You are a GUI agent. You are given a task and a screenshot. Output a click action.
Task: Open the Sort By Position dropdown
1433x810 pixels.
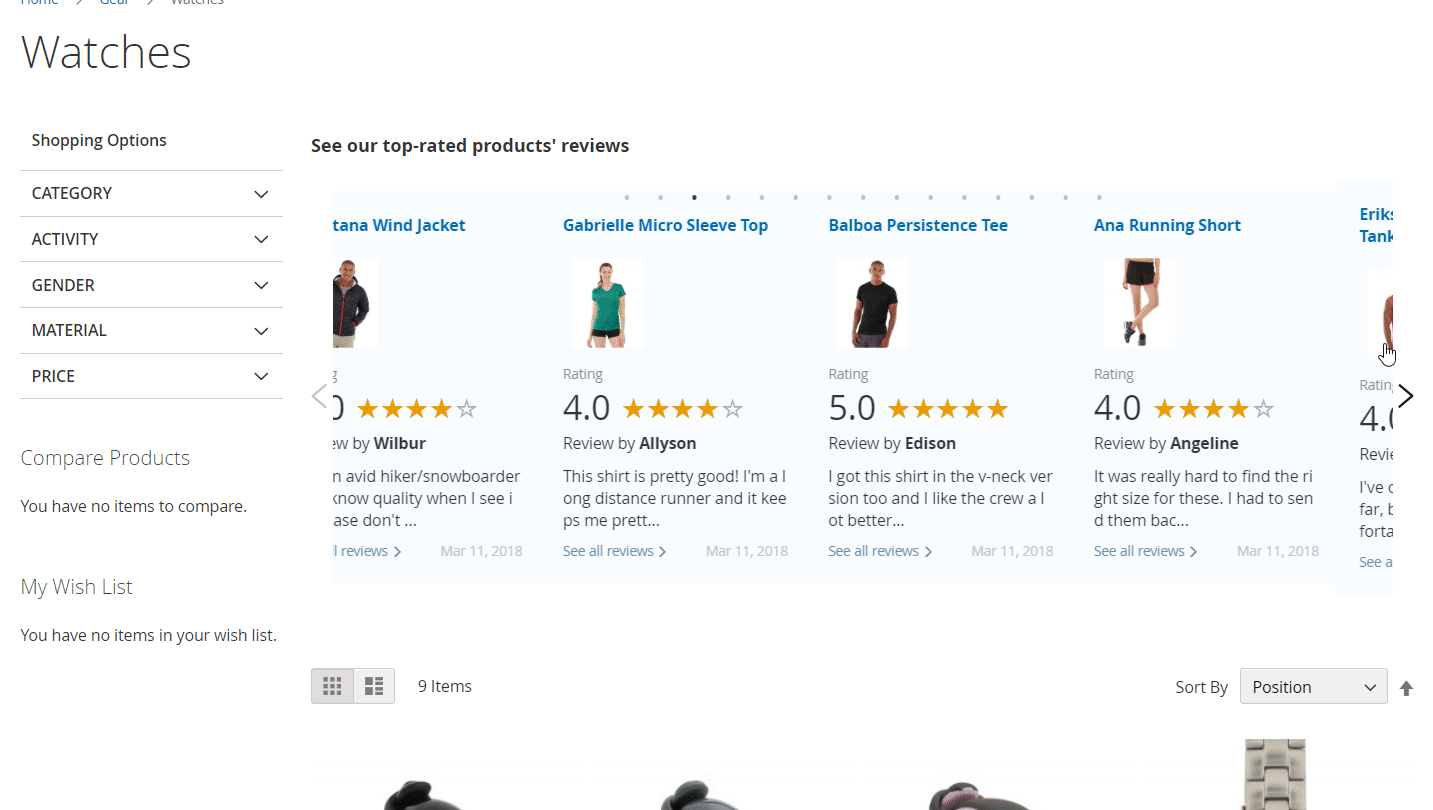1313,687
